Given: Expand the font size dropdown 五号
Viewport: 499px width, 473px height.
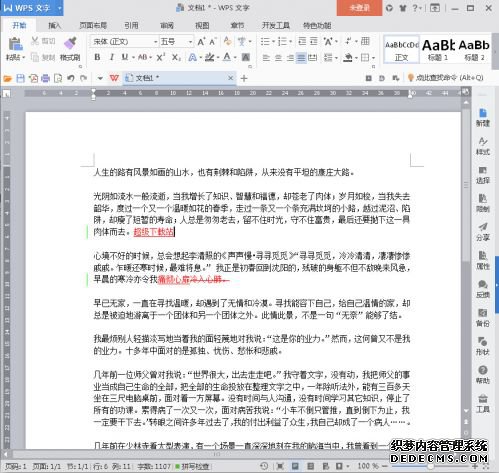Looking at the screenshot, I should click(176, 42).
